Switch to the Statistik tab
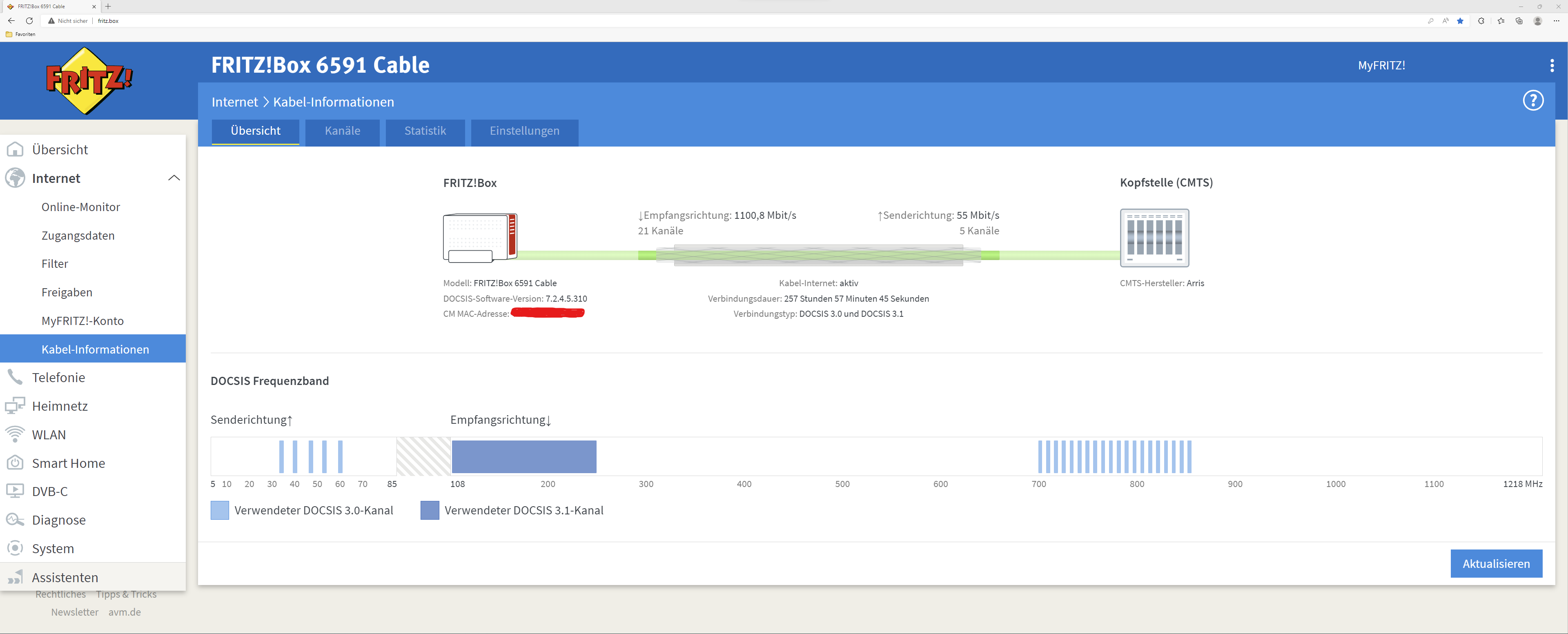The height and width of the screenshot is (634, 1568). point(425,131)
